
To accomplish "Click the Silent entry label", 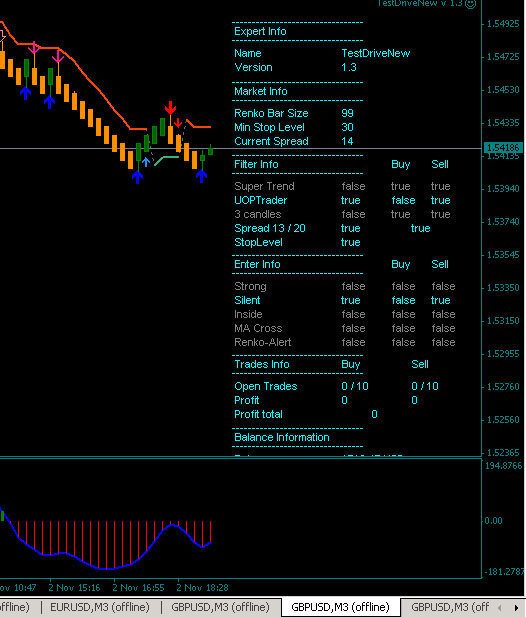I will click(x=247, y=300).
